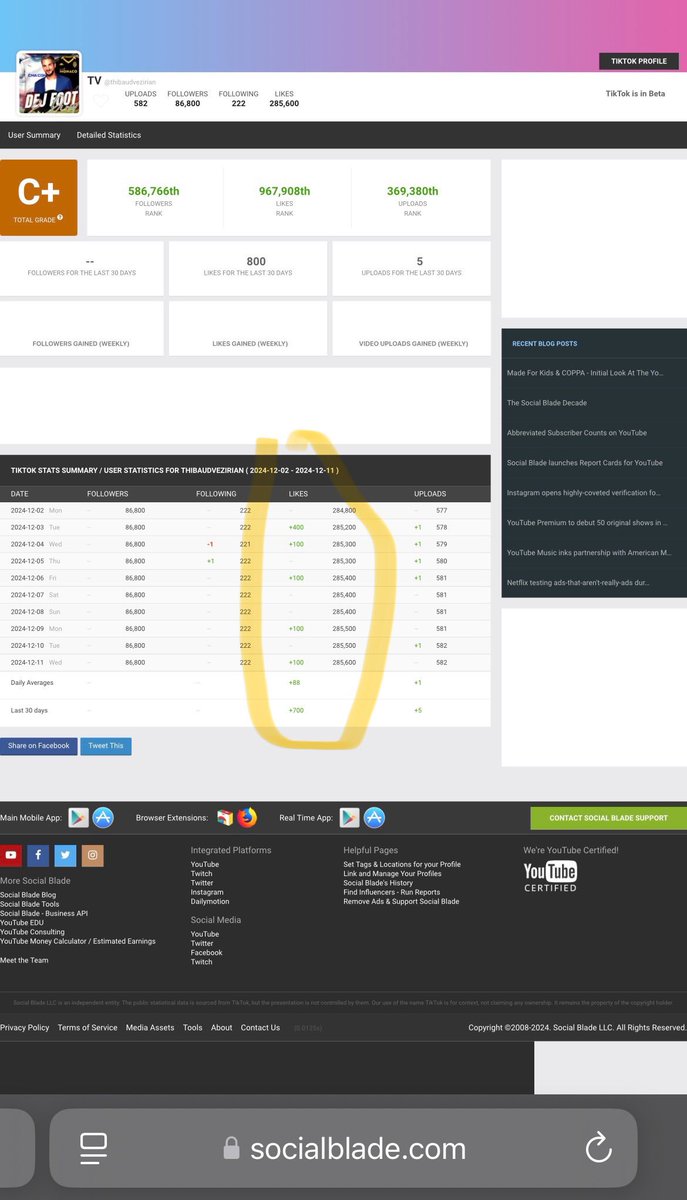Tap the Safari reload icon

(598, 1148)
